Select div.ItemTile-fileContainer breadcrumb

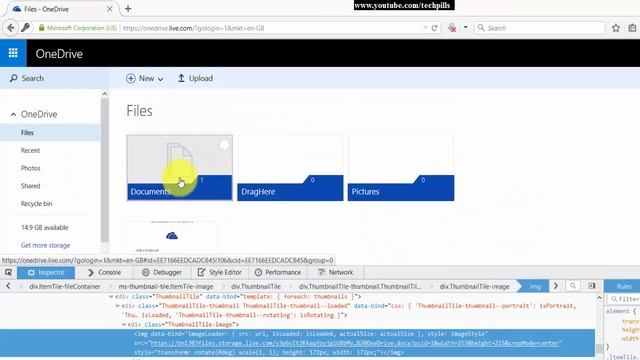[x=64, y=287]
